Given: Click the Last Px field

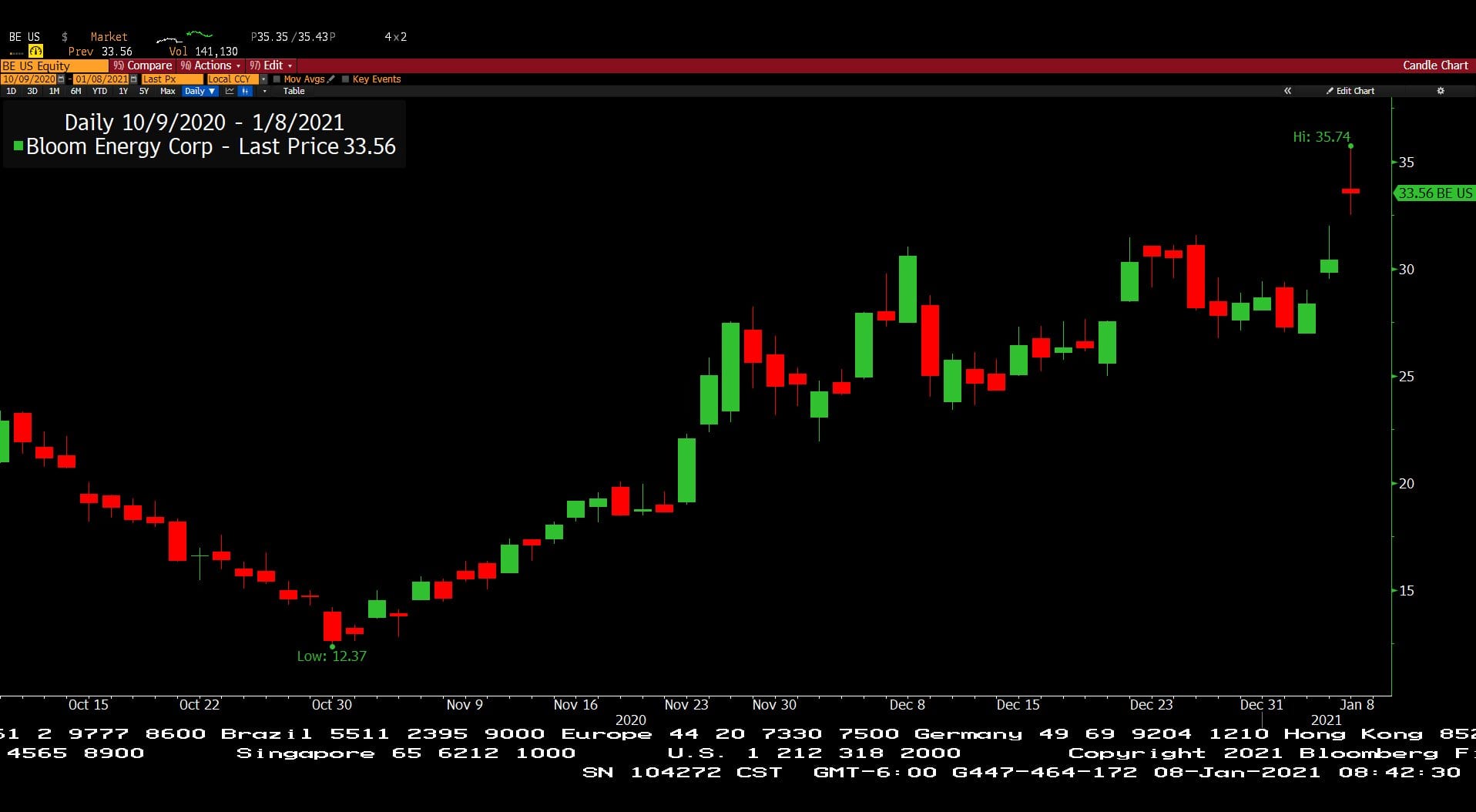Looking at the screenshot, I should (x=172, y=79).
